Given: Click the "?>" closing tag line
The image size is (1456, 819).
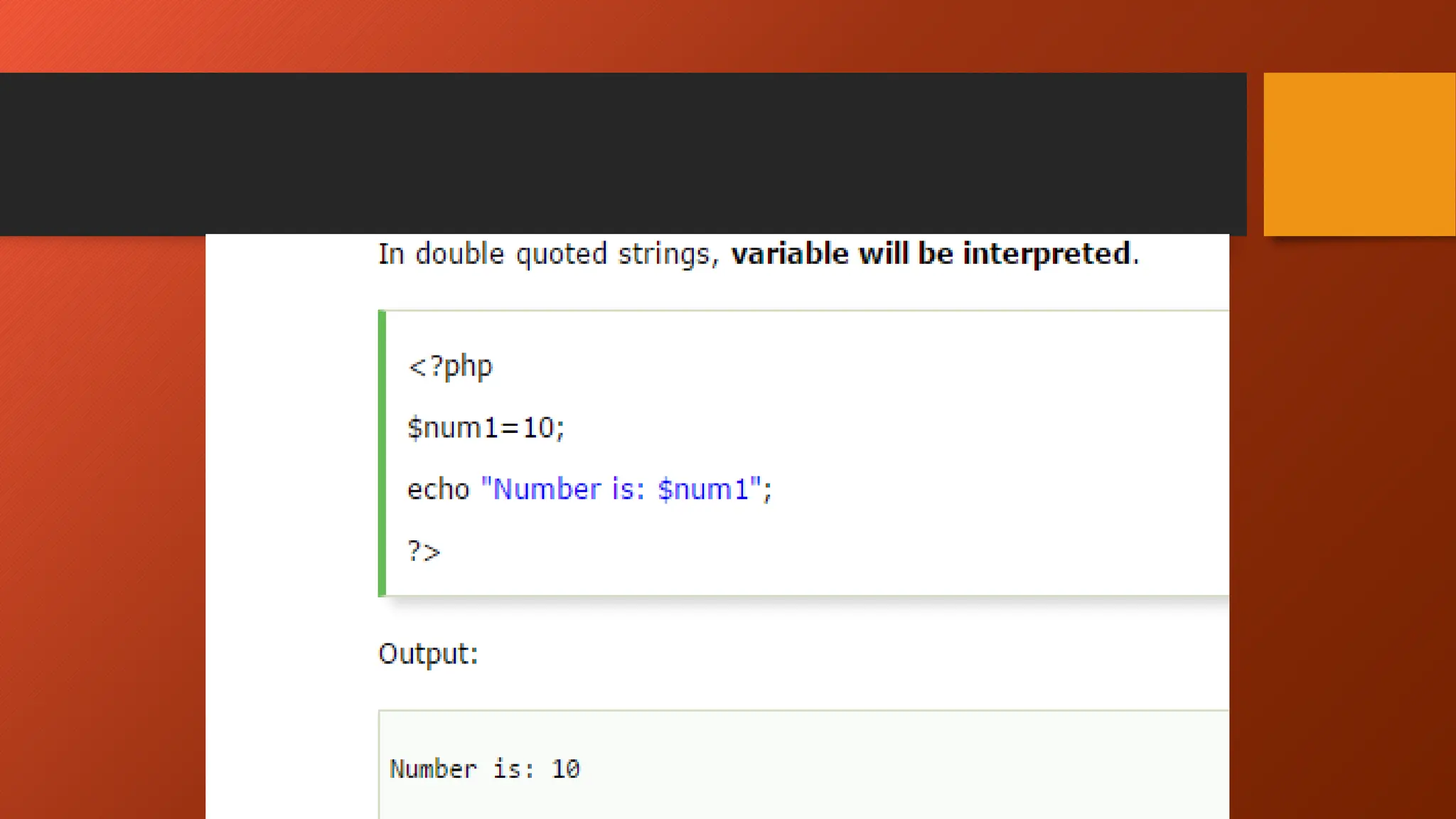Looking at the screenshot, I should pyautogui.click(x=424, y=551).
